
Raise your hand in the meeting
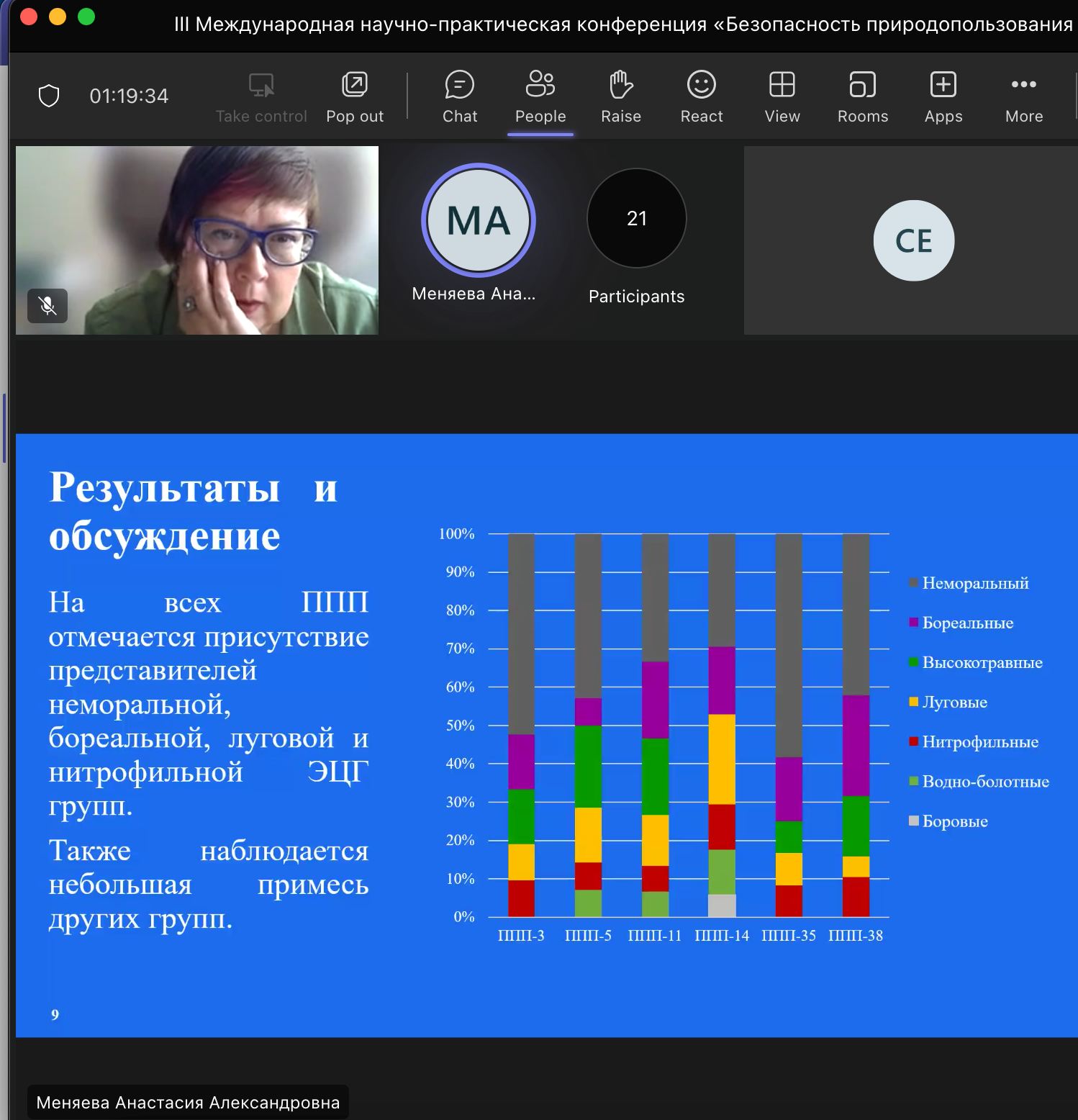(621, 97)
